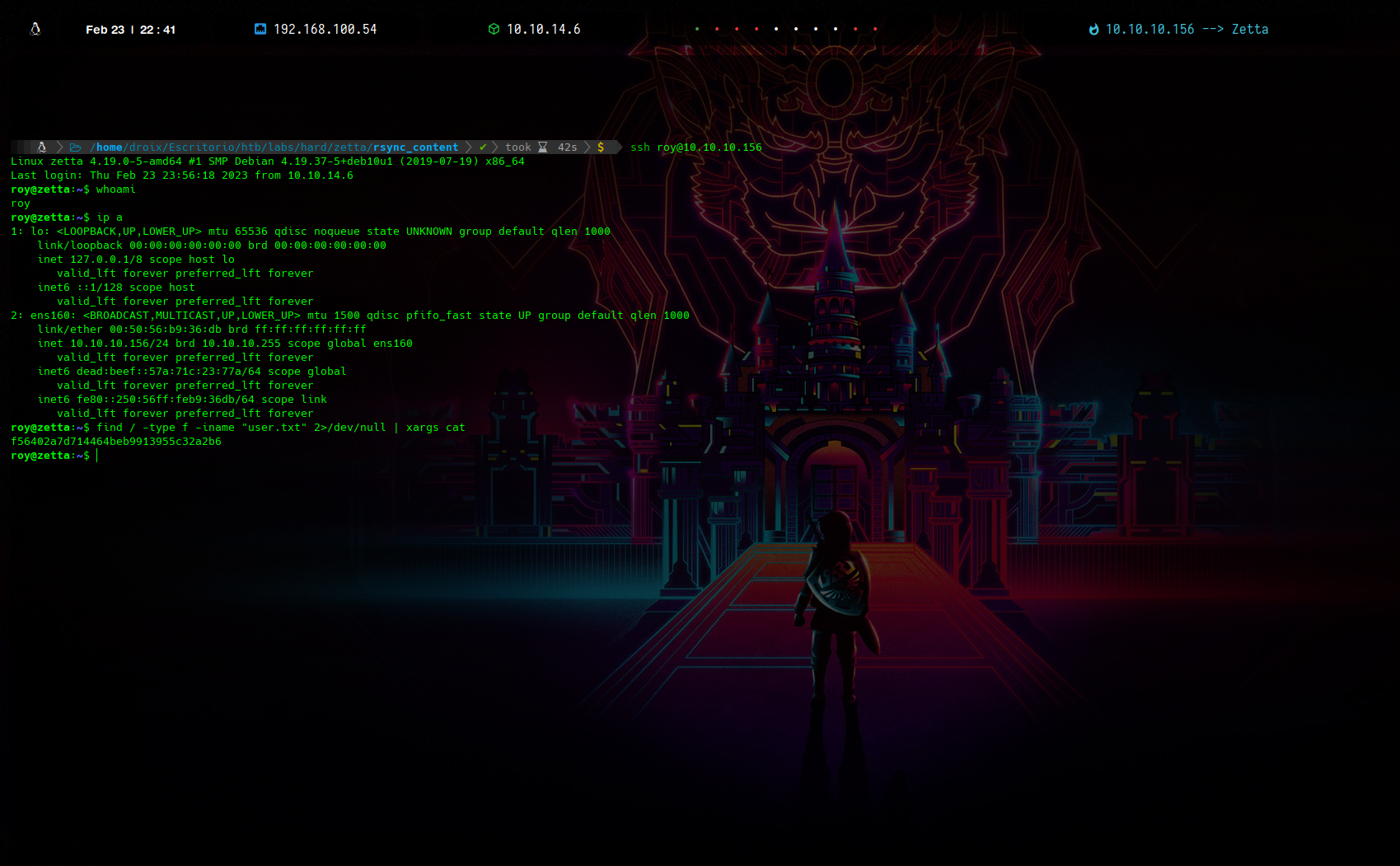
Task: Click the VPN address 10.10.14.6
Action: coord(543,30)
